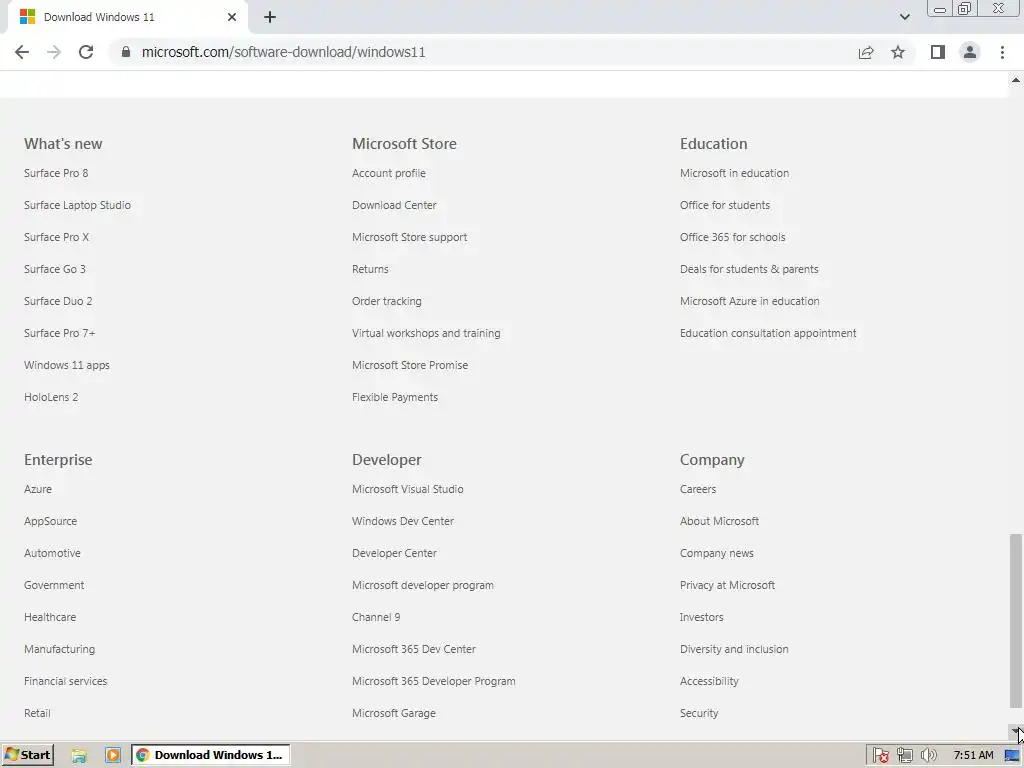Open the Flexible Payments link
Viewport: 1024px width, 768px height.
pos(395,397)
